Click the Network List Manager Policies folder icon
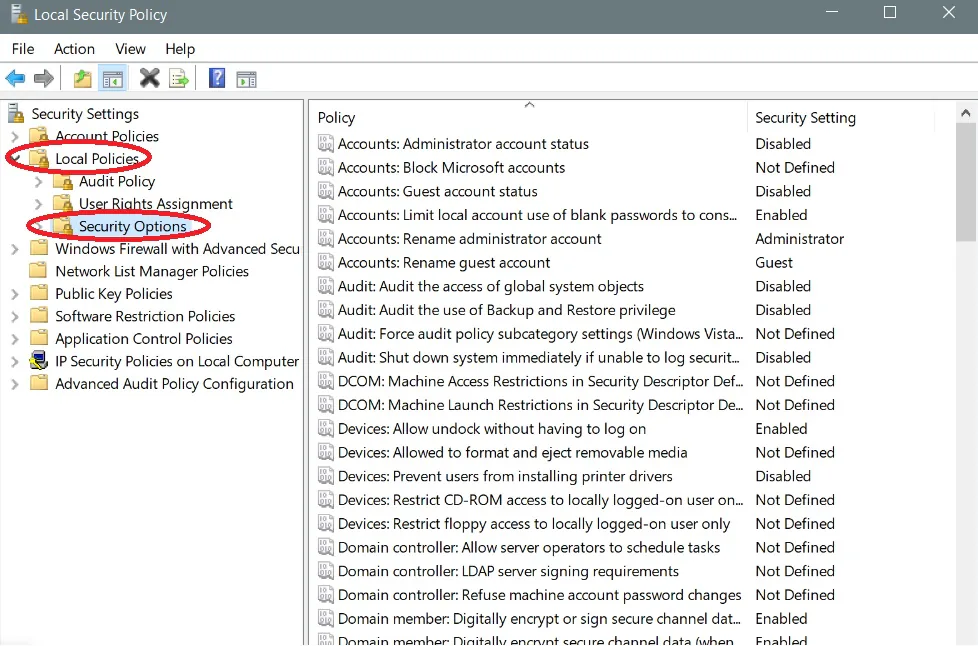Image resolution: width=978 pixels, height=646 pixels. pos(39,271)
